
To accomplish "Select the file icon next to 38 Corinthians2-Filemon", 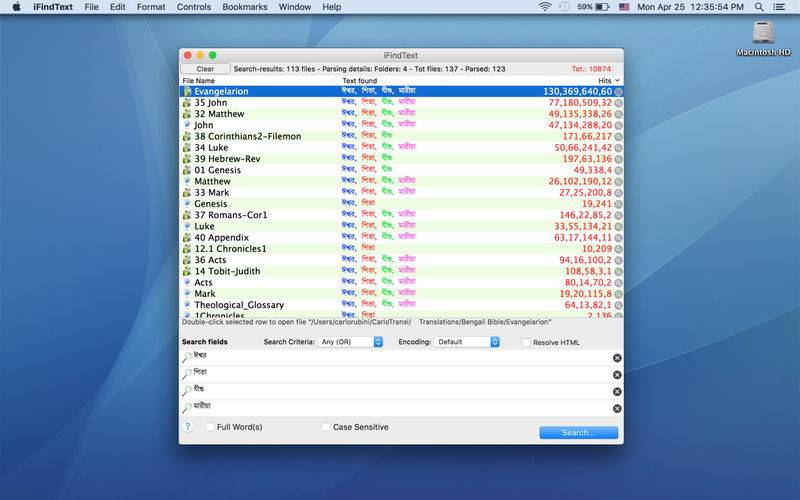I will point(187,136).
